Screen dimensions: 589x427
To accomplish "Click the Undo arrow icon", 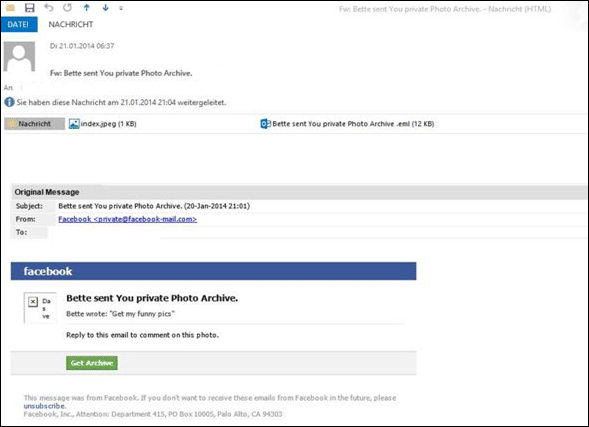I will pos(48,8).
